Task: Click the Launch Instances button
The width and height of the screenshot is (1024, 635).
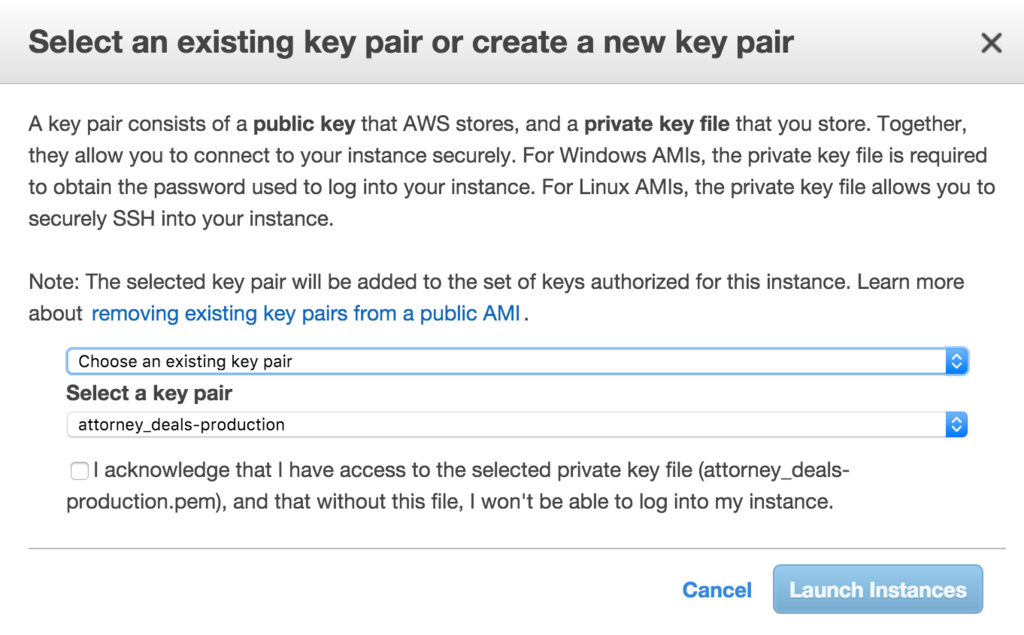Action: point(877,590)
